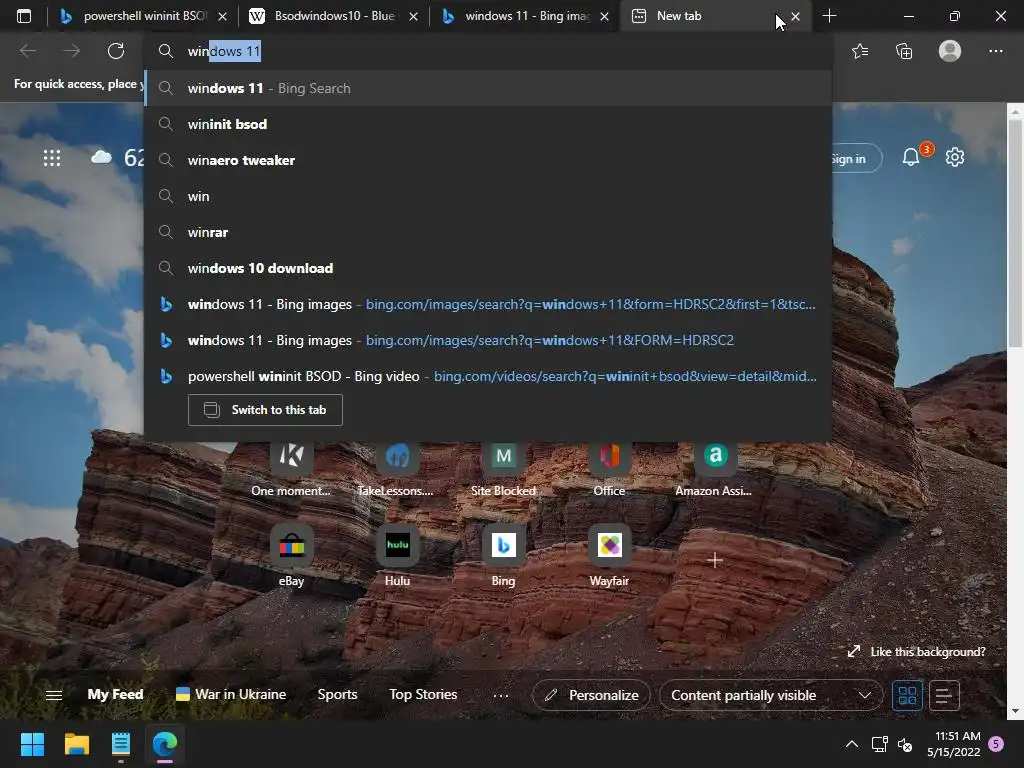Select windows 10 download suggestion
Screen dimensions: 1024x768
pos(487,268)
